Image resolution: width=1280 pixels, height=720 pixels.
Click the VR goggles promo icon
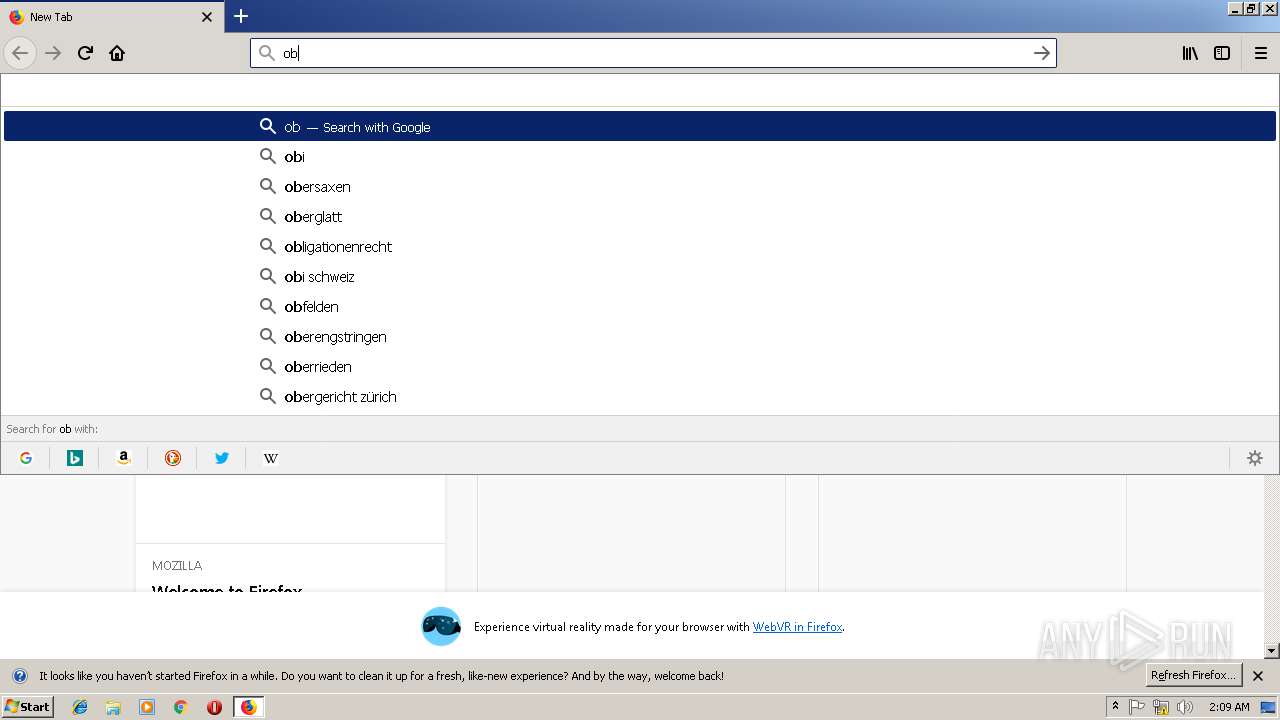coord(441,626)
